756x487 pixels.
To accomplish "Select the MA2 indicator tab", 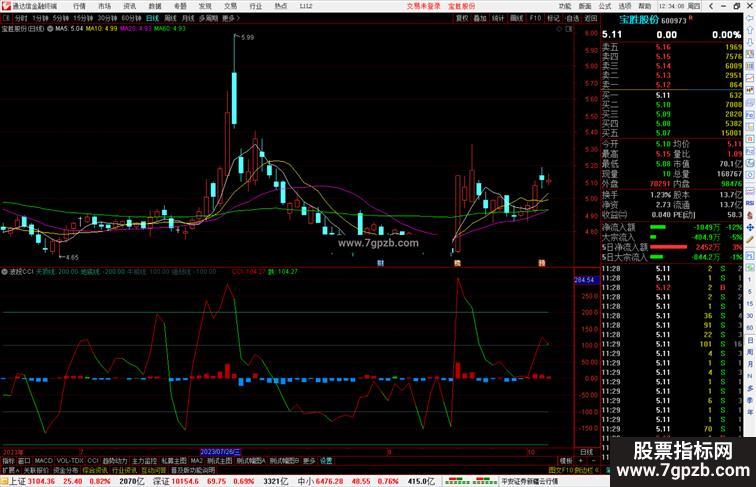I will (197, 461).
